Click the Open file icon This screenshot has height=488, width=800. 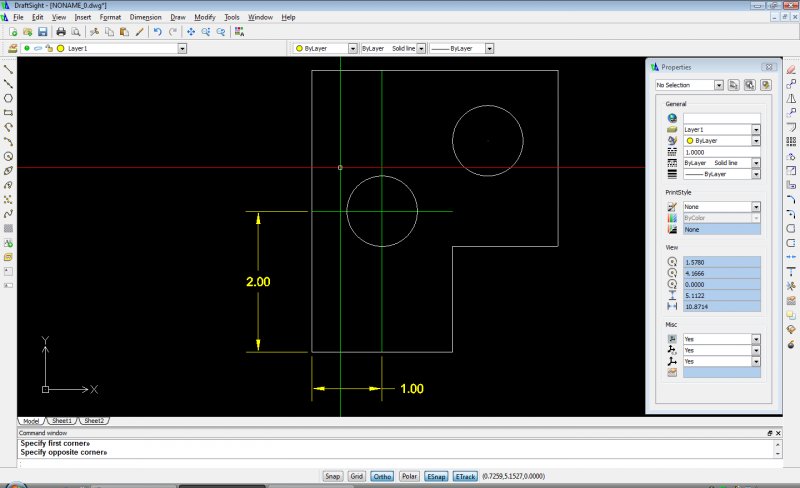click(28, 32)
